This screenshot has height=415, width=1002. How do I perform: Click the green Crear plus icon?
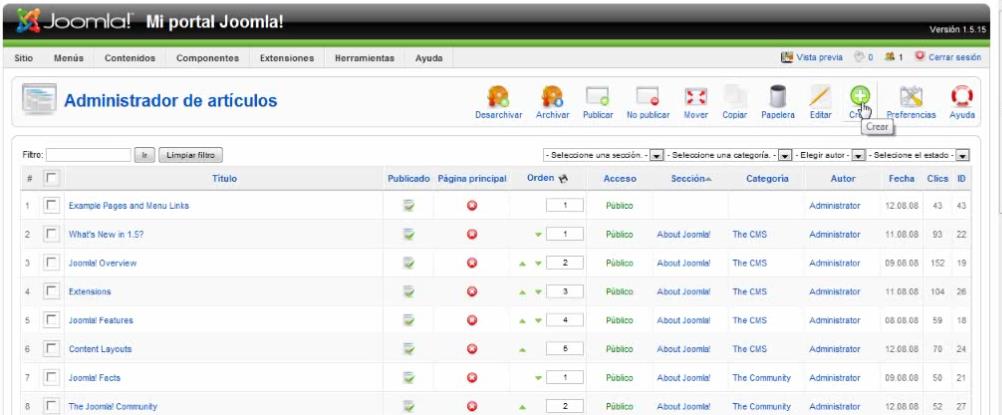[x=859, y=97]
